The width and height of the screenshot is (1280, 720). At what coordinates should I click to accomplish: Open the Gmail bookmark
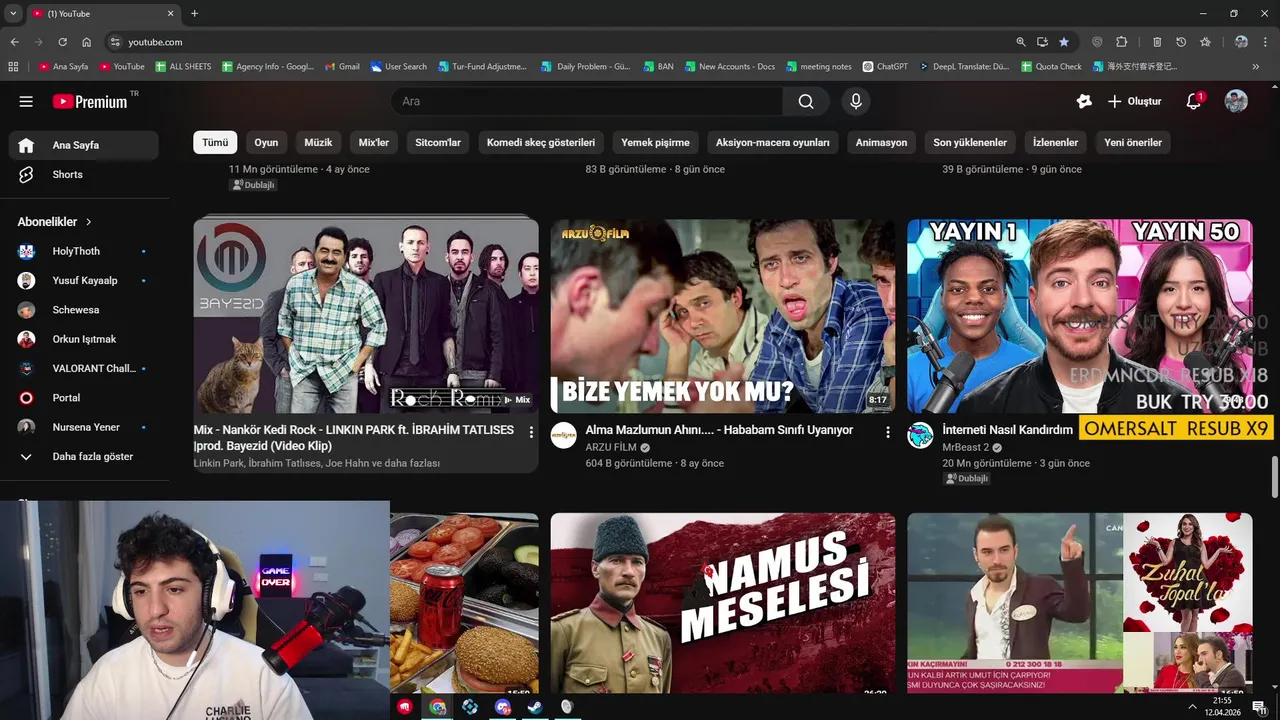342,67
